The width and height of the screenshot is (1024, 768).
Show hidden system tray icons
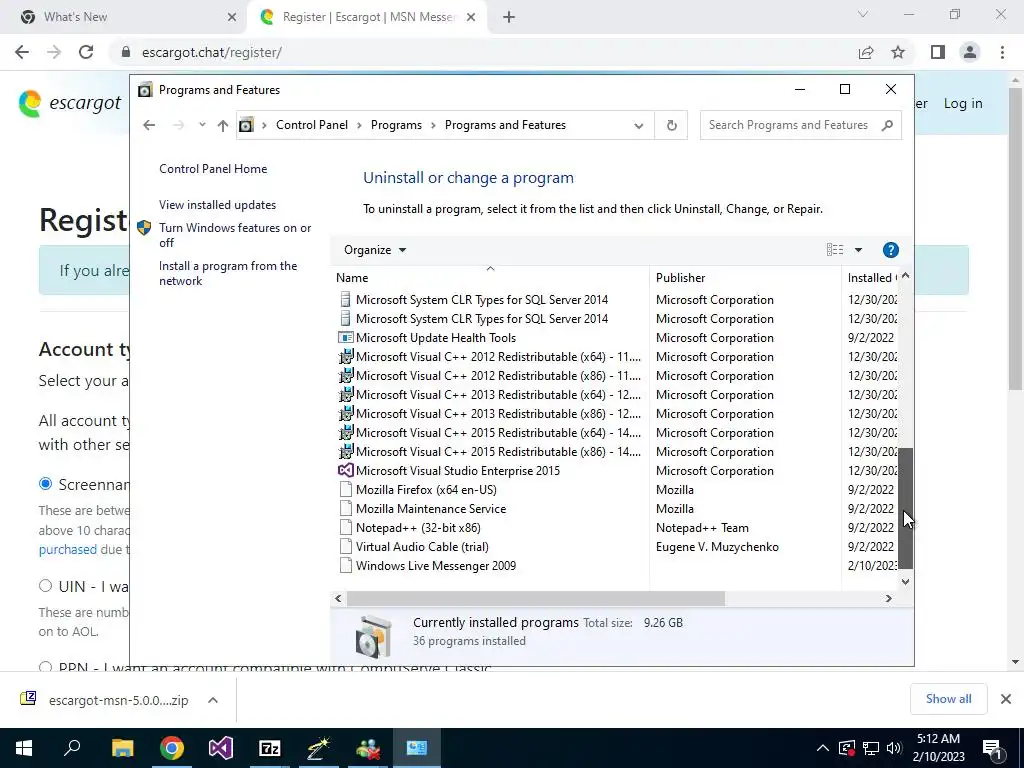click(x=823, y=748)
